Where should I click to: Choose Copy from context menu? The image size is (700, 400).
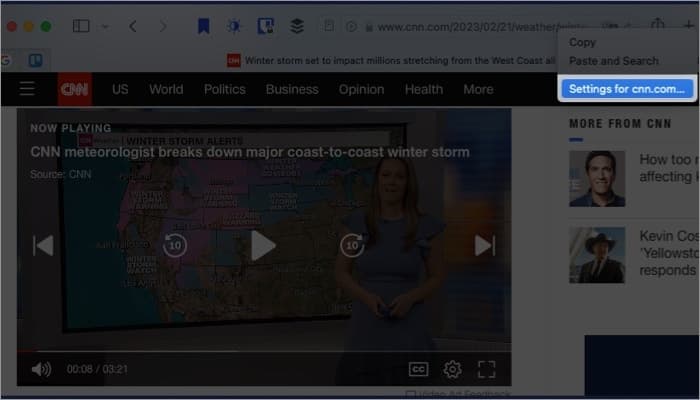coord(582,42)
